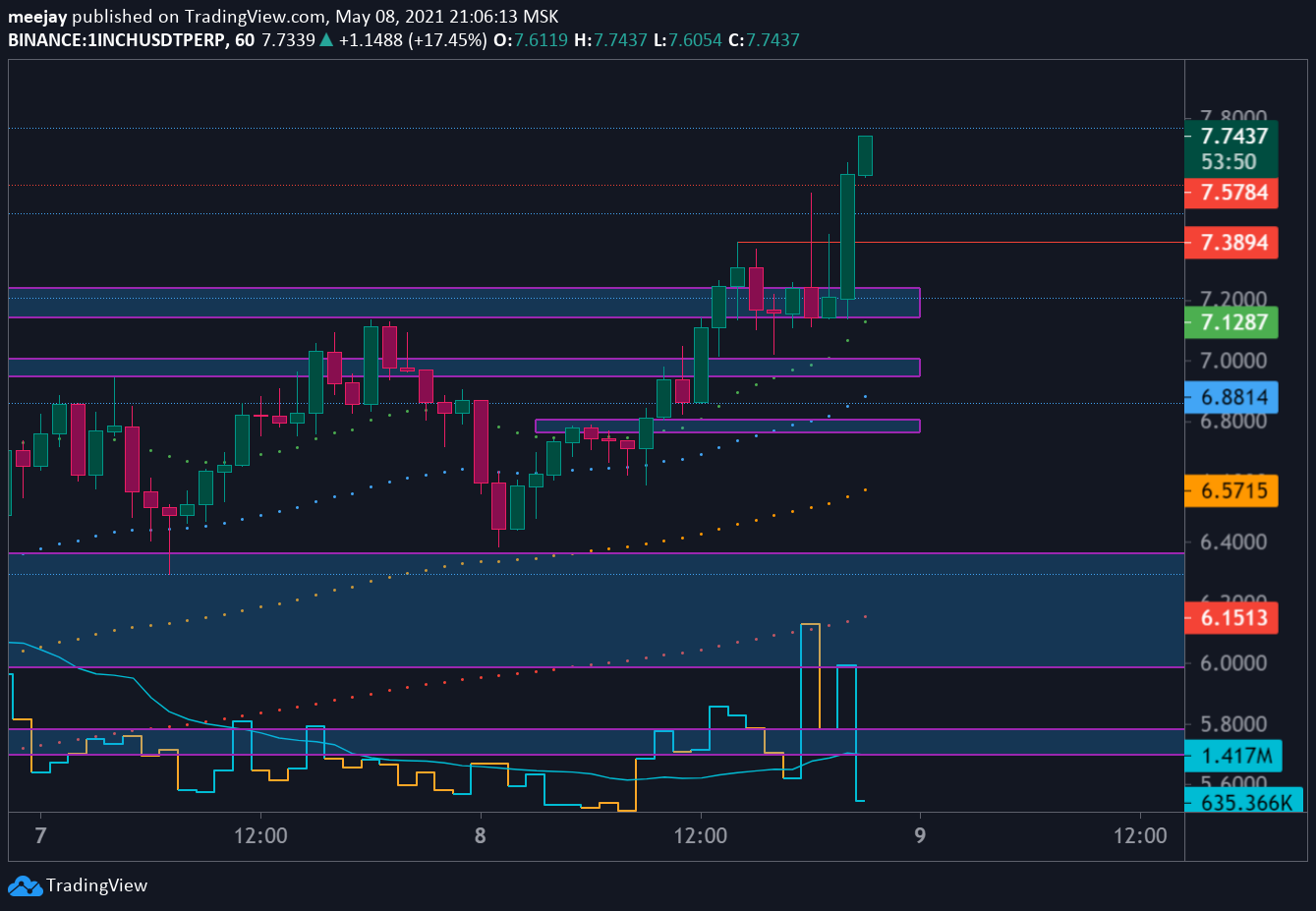Click the 60 interval label in header
1316x911 pixels.
click(x=245, y=40)
